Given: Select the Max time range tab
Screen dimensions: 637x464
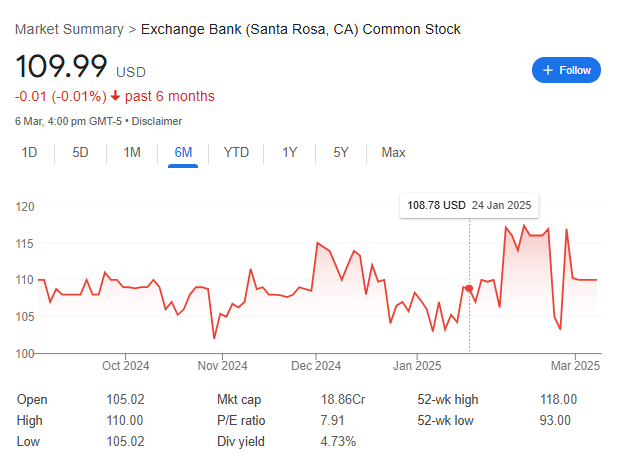Looking at the screenshot, I should pyautogui.click(x=393, y=153).
